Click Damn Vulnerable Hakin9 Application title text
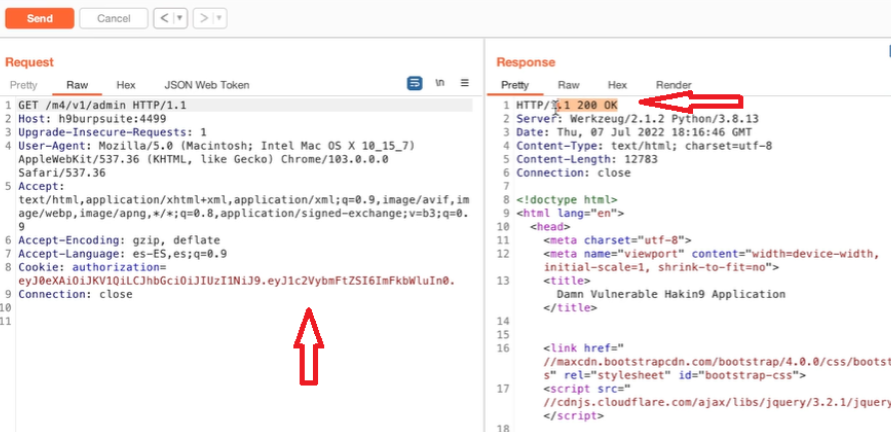This screenshot has width=891, height=432. click(x=671, y=294)
